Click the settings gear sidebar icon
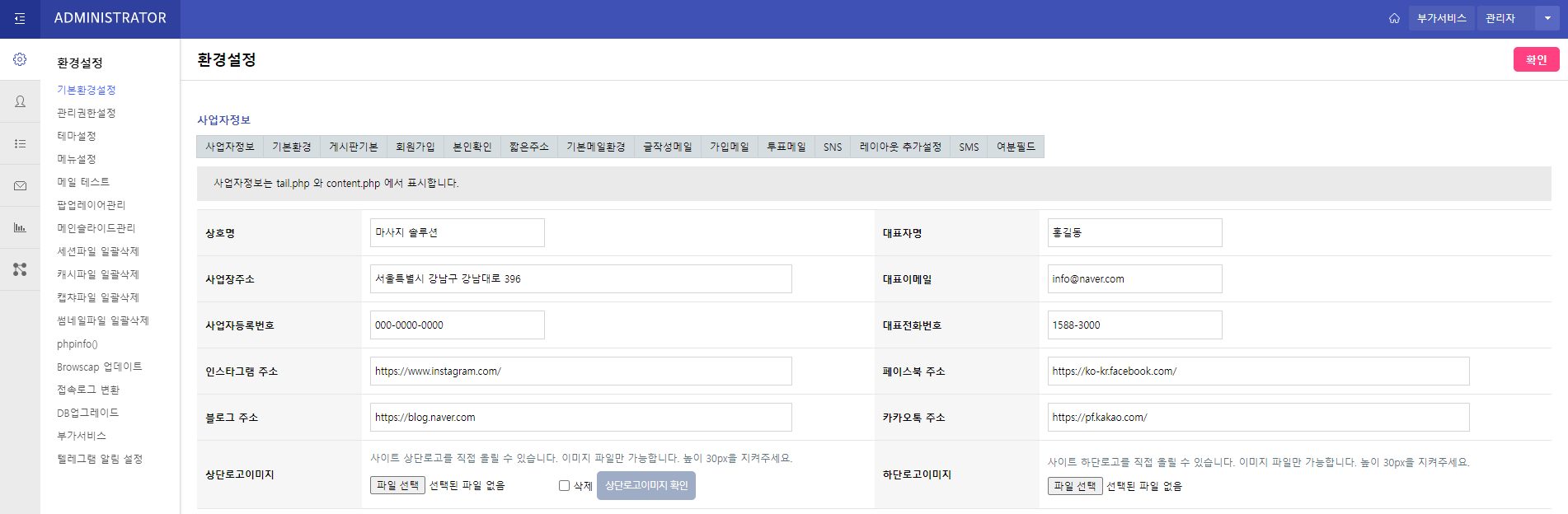 (x=20, y=59)
